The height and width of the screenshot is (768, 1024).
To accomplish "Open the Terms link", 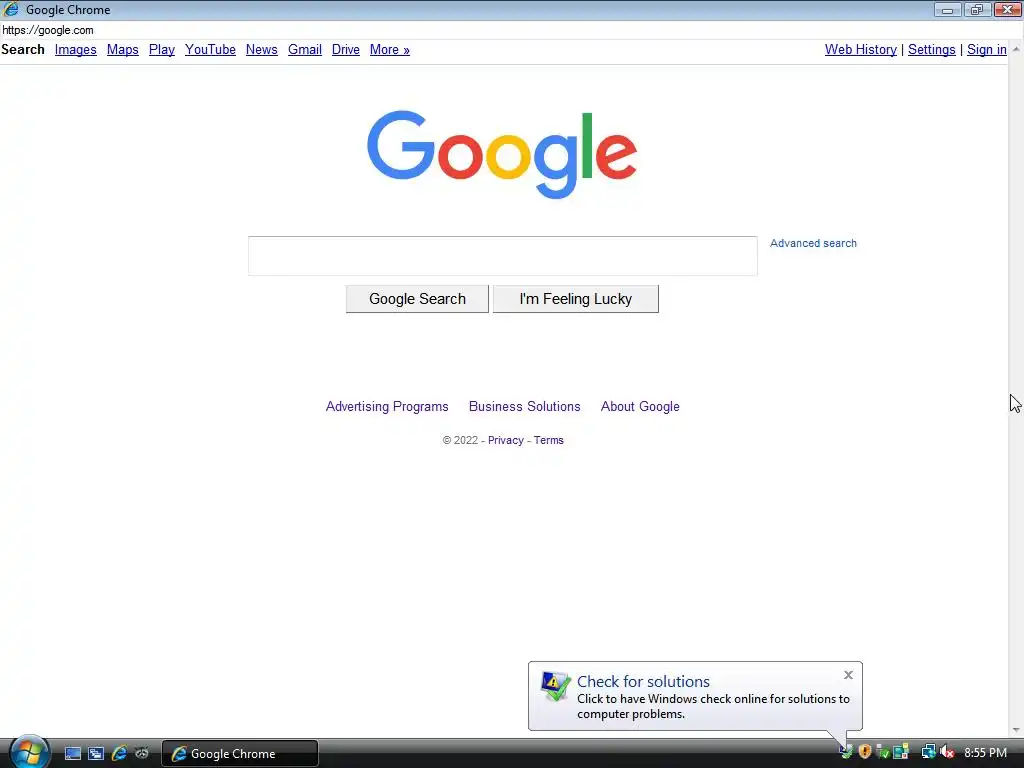I will pos(549,440).
